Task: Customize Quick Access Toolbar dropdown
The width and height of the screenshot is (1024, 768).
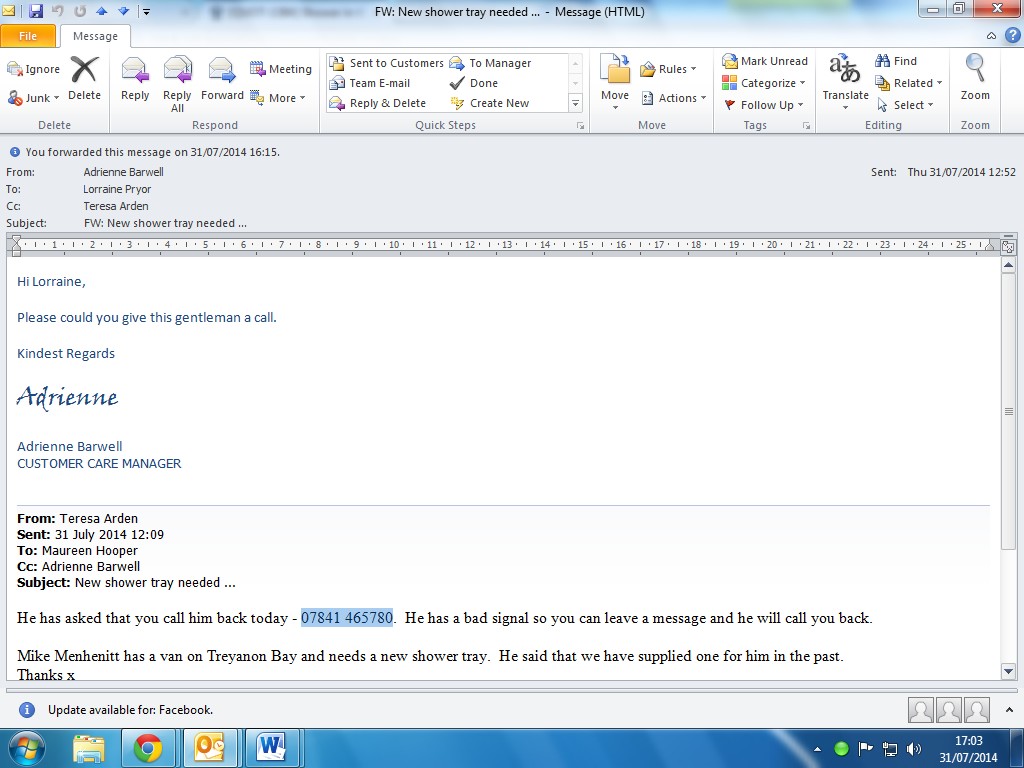Action: (x=146, y=11)
